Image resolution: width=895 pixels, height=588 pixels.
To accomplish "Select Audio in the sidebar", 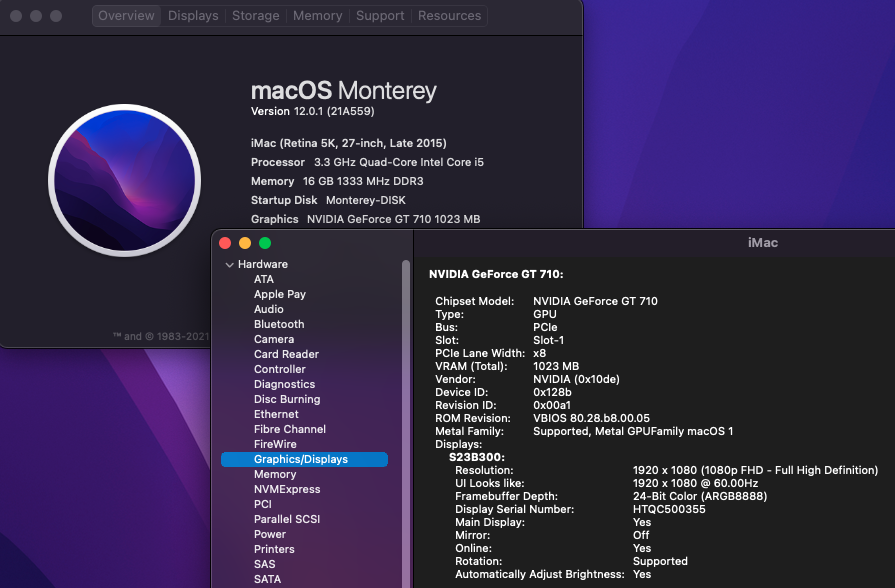I will [x=268, y=309].
